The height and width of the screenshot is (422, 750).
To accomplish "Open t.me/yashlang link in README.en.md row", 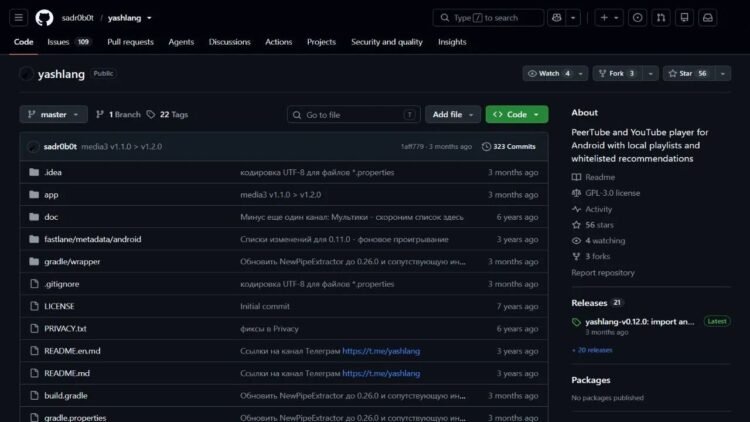I will point(381,351).
